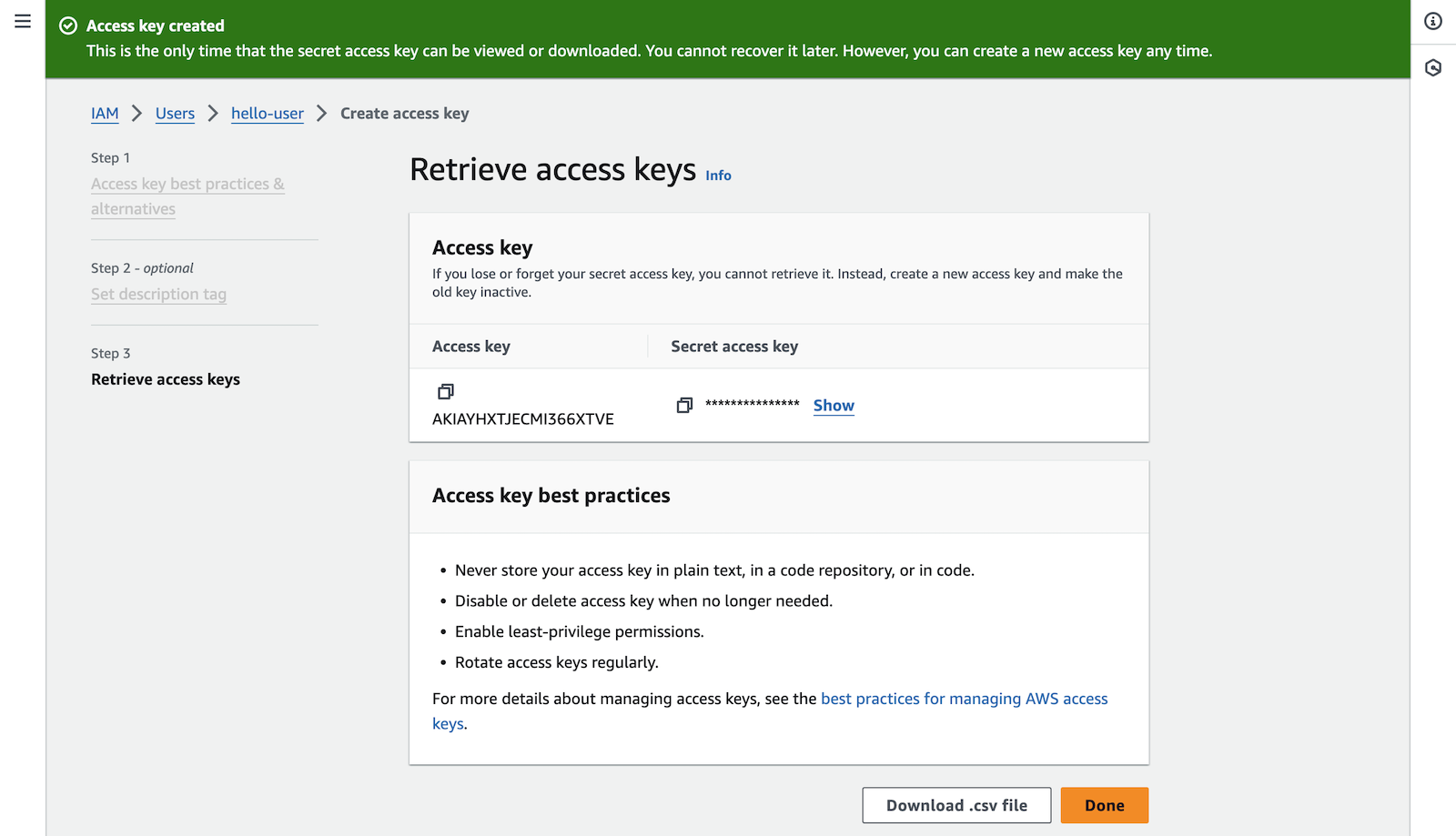The height and width of the screenshot is (836, 1456).
Task: Open hello-user breadcrumb link
Action: (268, 114)
